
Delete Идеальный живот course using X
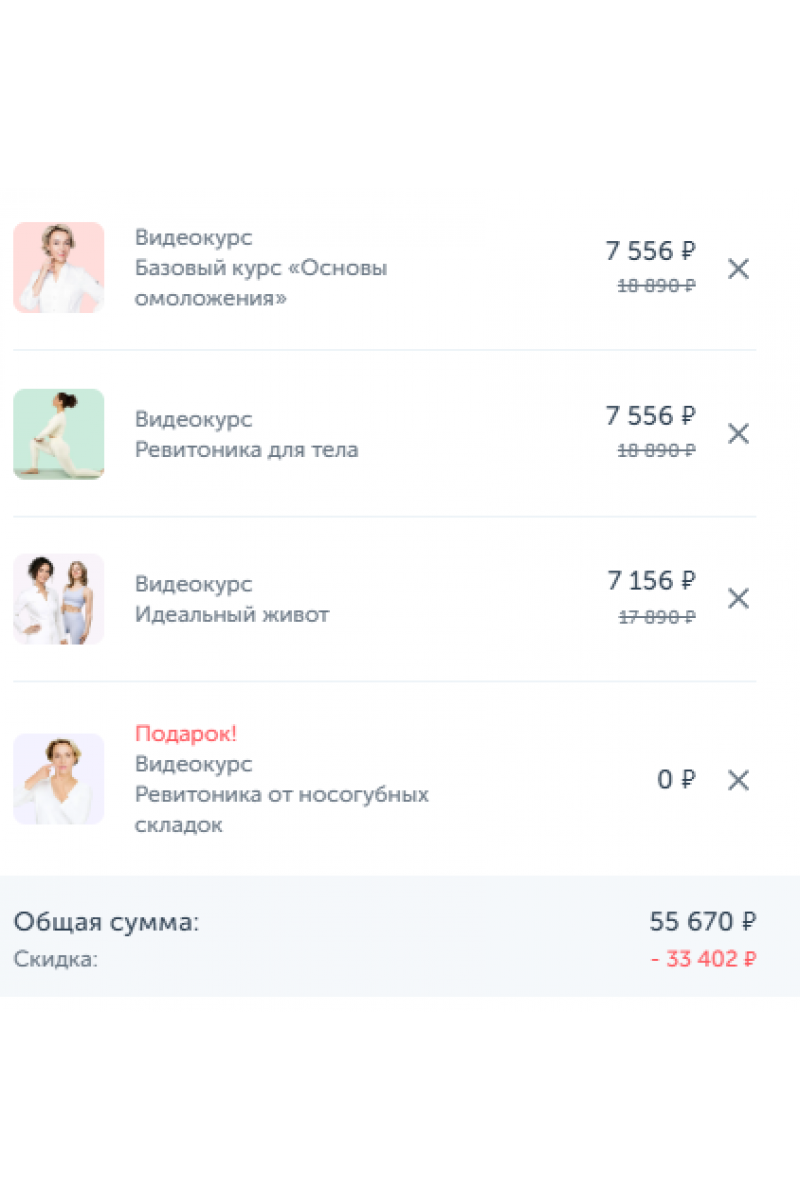pyautogui.click(x=738, y=599)
